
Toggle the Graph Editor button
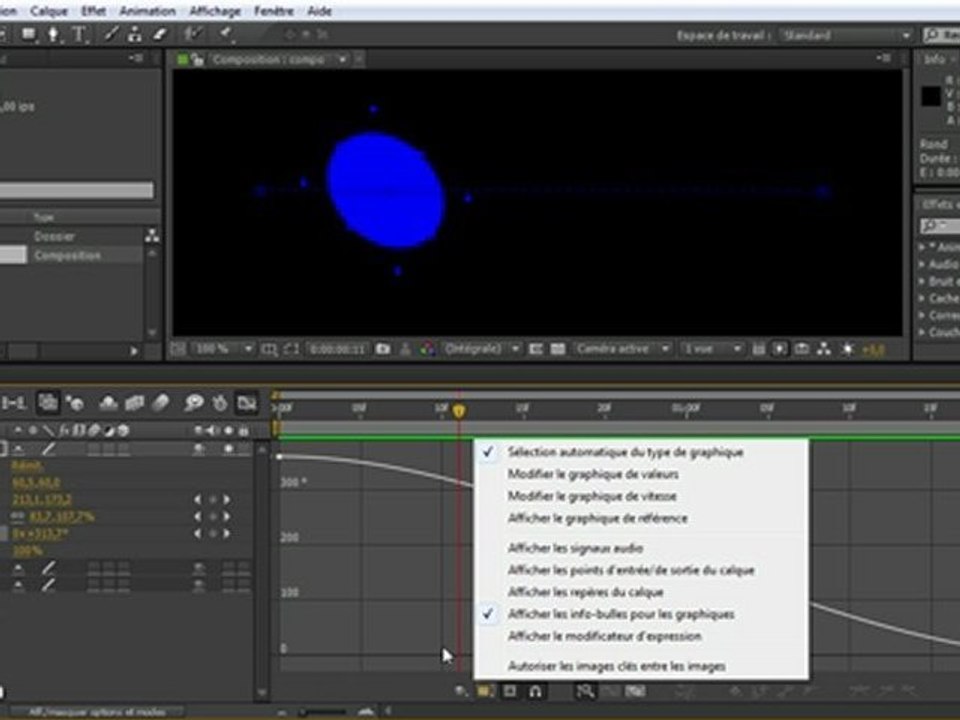247,403
